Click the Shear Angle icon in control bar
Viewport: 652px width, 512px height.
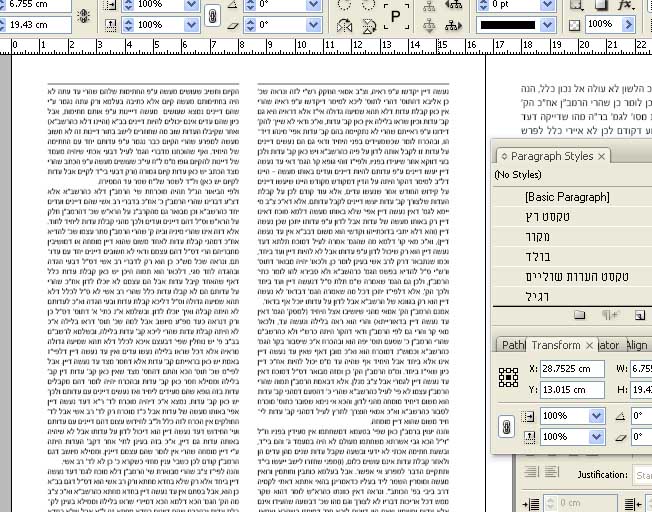click(x=233, y=25)
